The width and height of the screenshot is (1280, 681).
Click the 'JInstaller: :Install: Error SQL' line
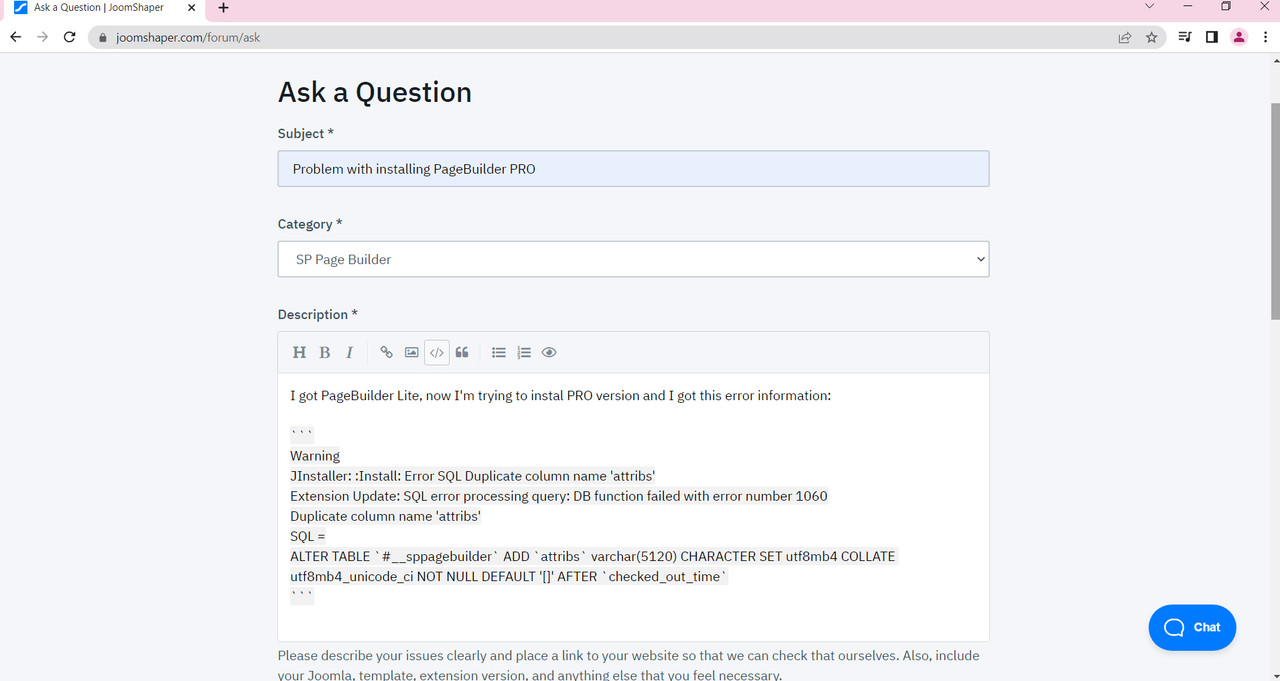tap(473, 476)
